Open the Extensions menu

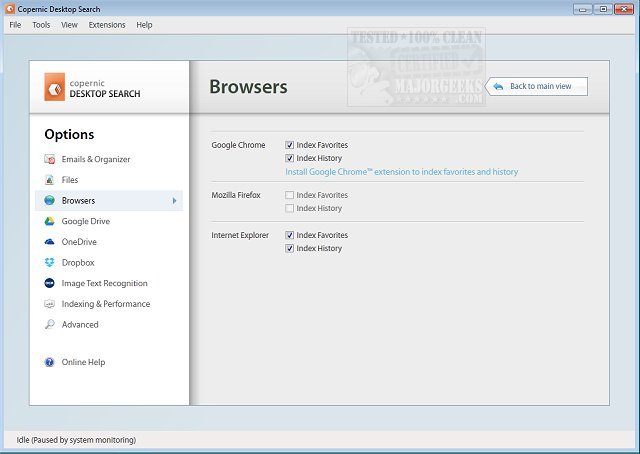tap(107, 25)
